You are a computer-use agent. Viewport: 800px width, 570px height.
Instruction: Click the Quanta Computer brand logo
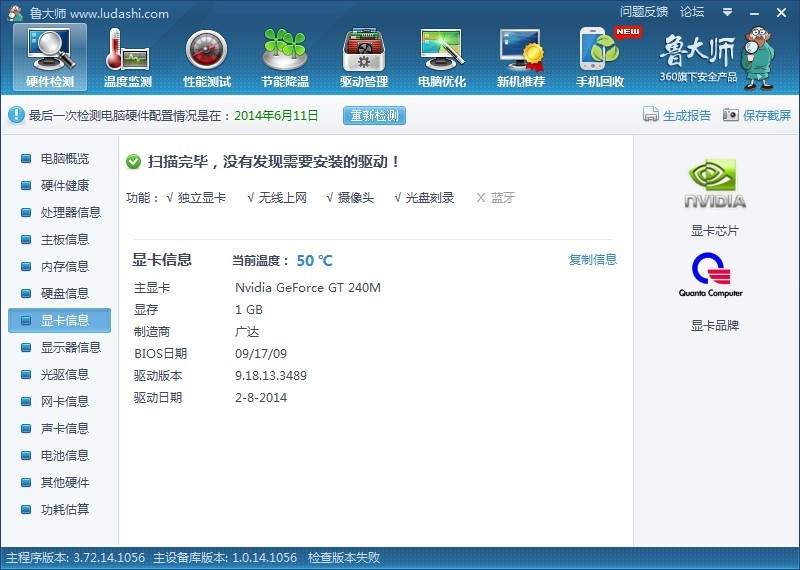point(711,275)
